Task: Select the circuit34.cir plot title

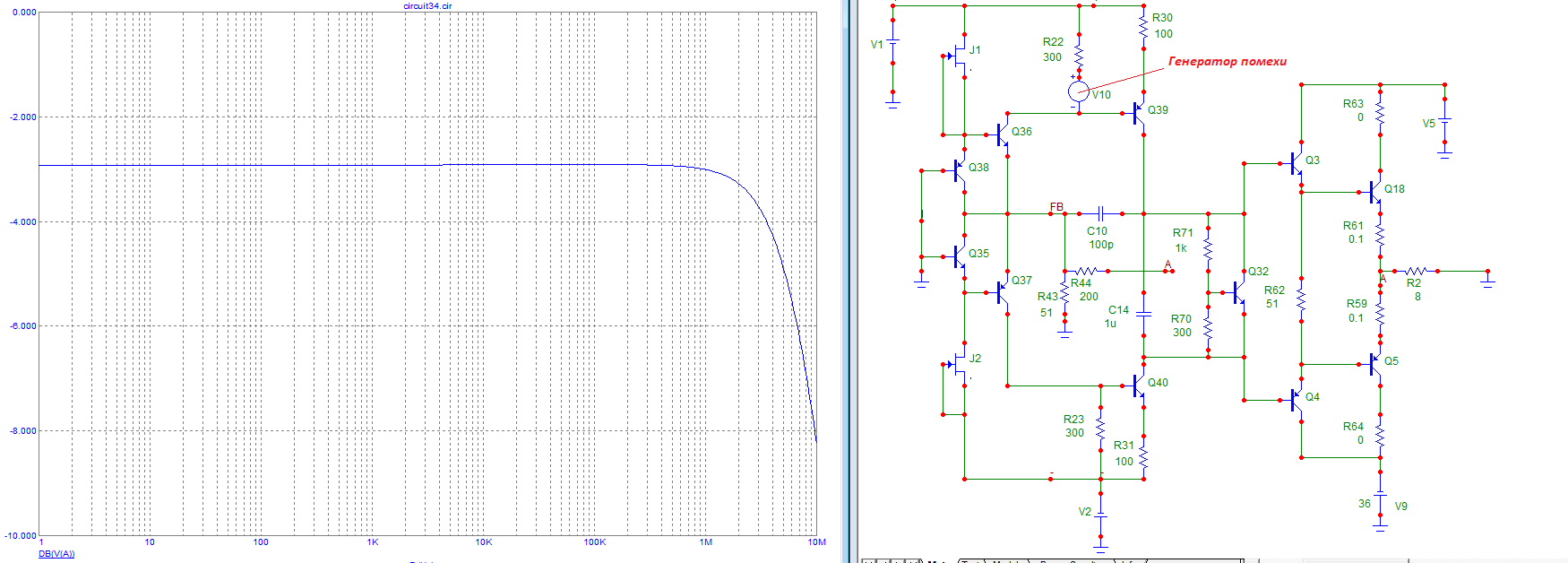Action: tap(428, 5)
